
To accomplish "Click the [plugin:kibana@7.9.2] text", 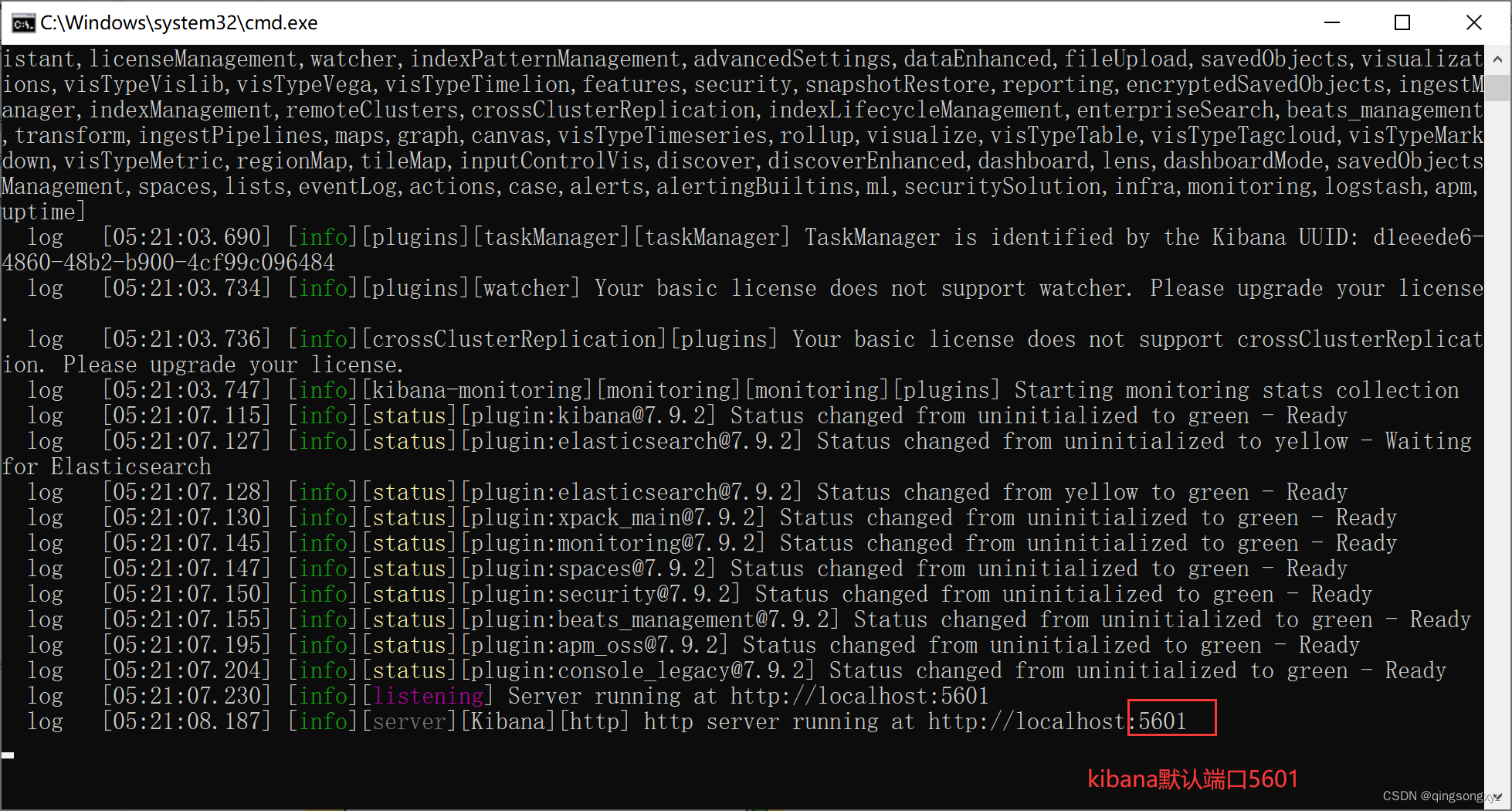I will (588, 416).
